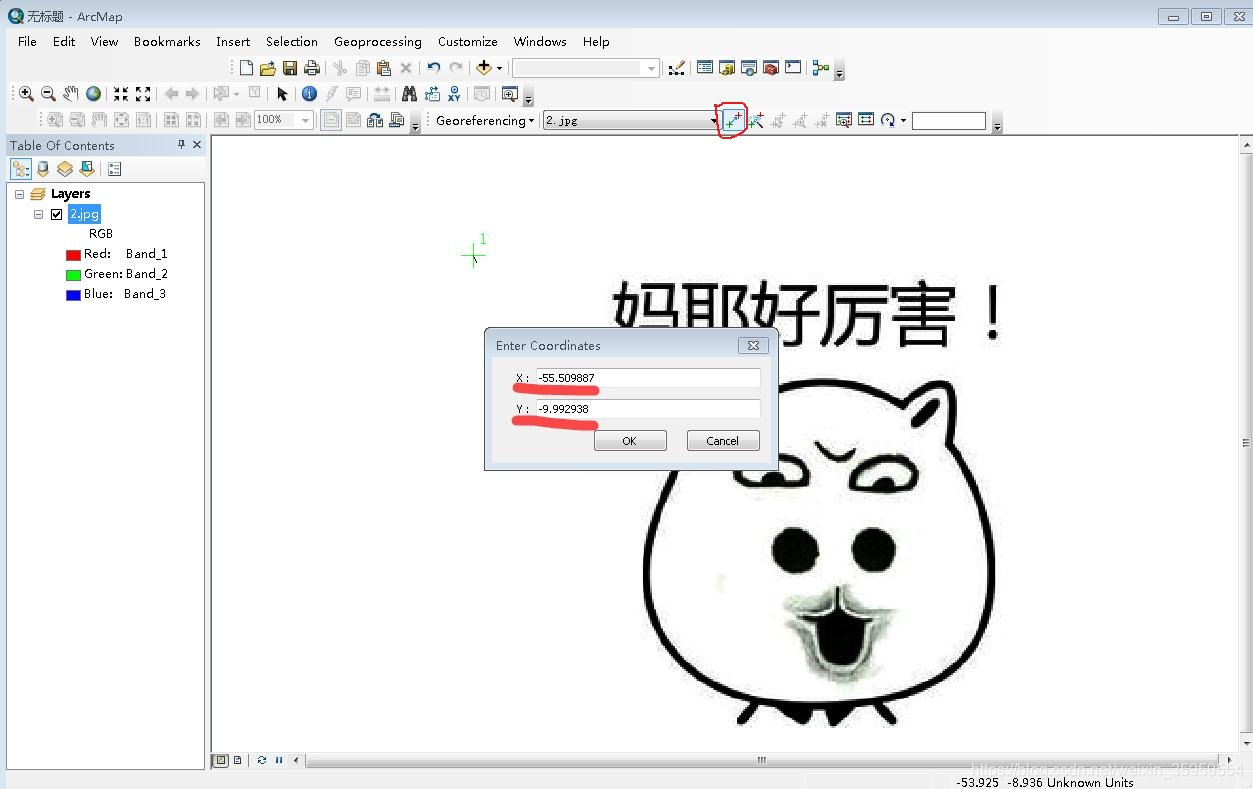Viewport: 1253px width, 789px height.
Task: Open the Catalog window icon
Action: pyautogui.click(x=727, y=68)
